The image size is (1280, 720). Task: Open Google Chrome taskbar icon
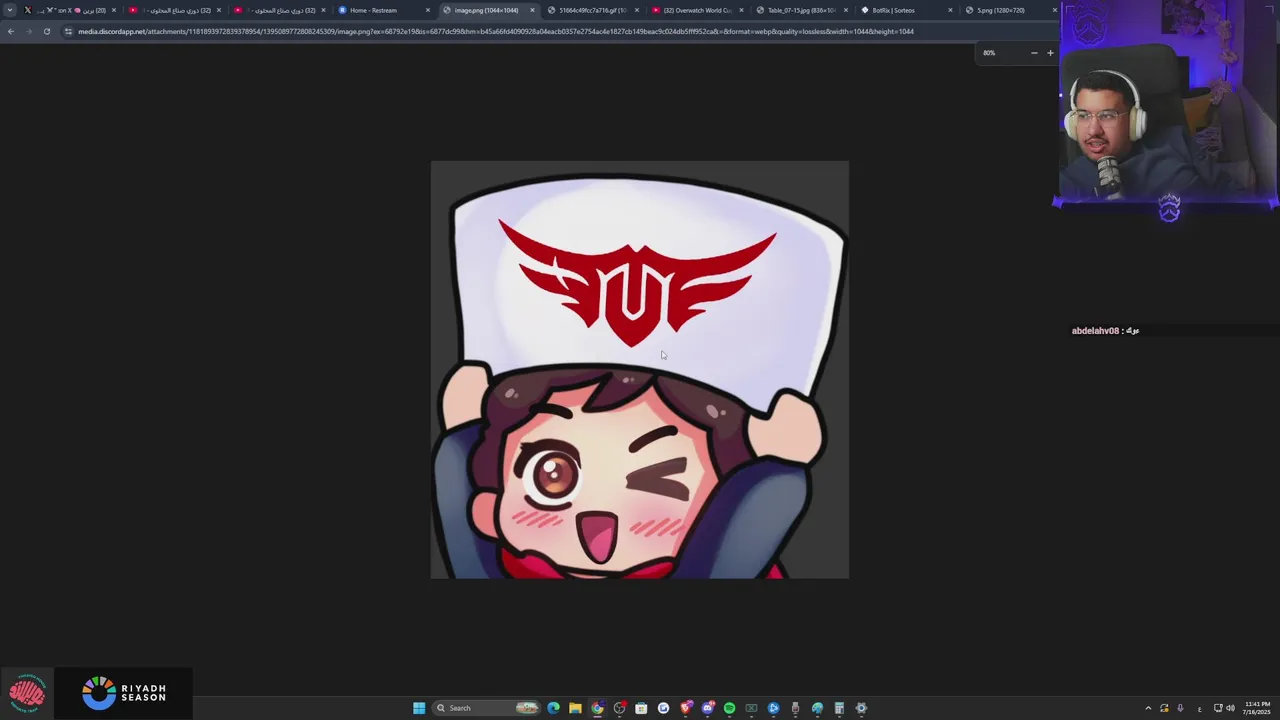597,708
